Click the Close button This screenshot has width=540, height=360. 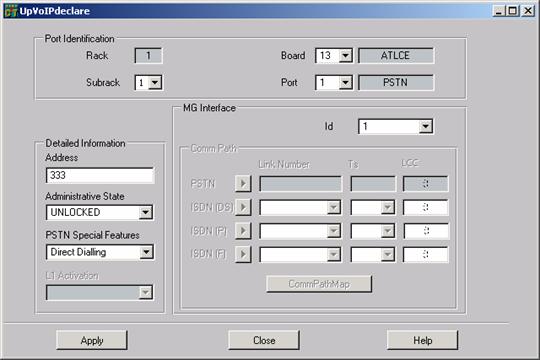(264, 340)
